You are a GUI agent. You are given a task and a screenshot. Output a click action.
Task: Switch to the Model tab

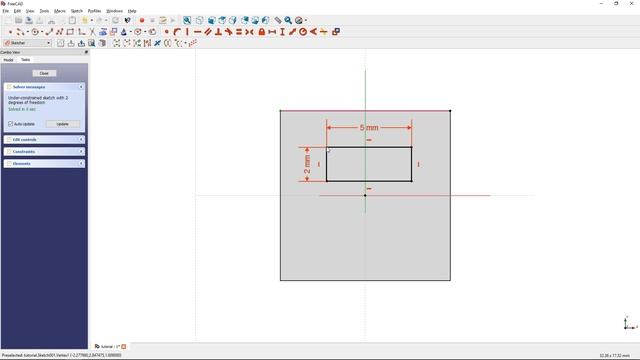(8, 60)
